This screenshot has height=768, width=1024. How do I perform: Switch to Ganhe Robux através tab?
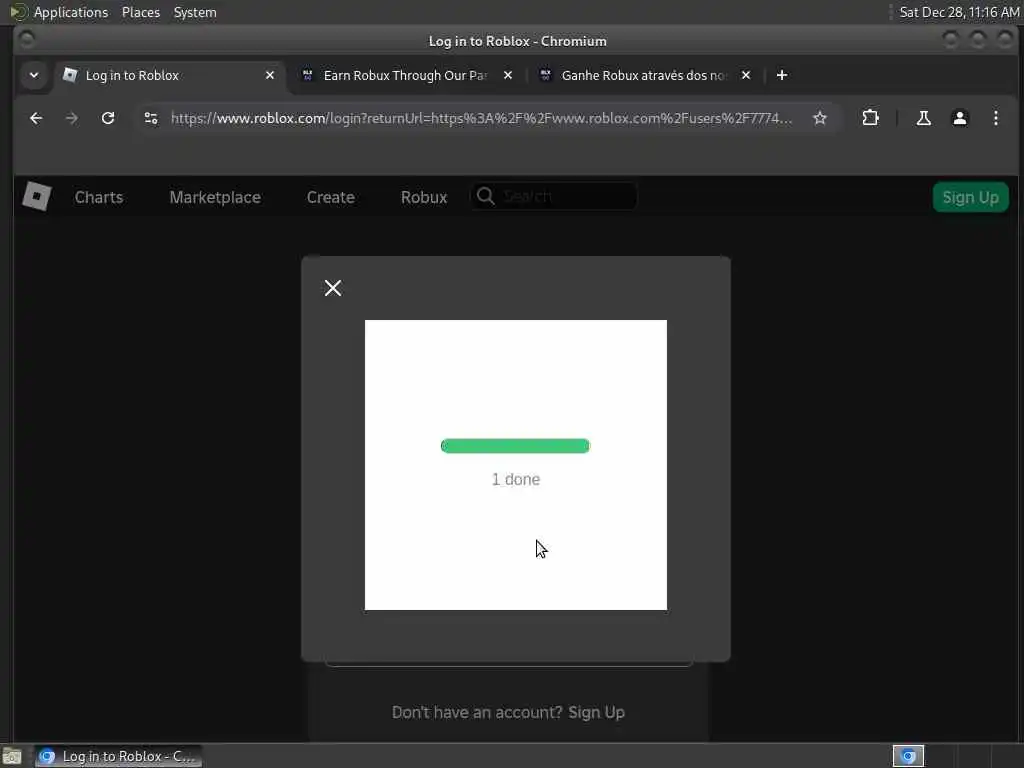(x=643, y=75)
